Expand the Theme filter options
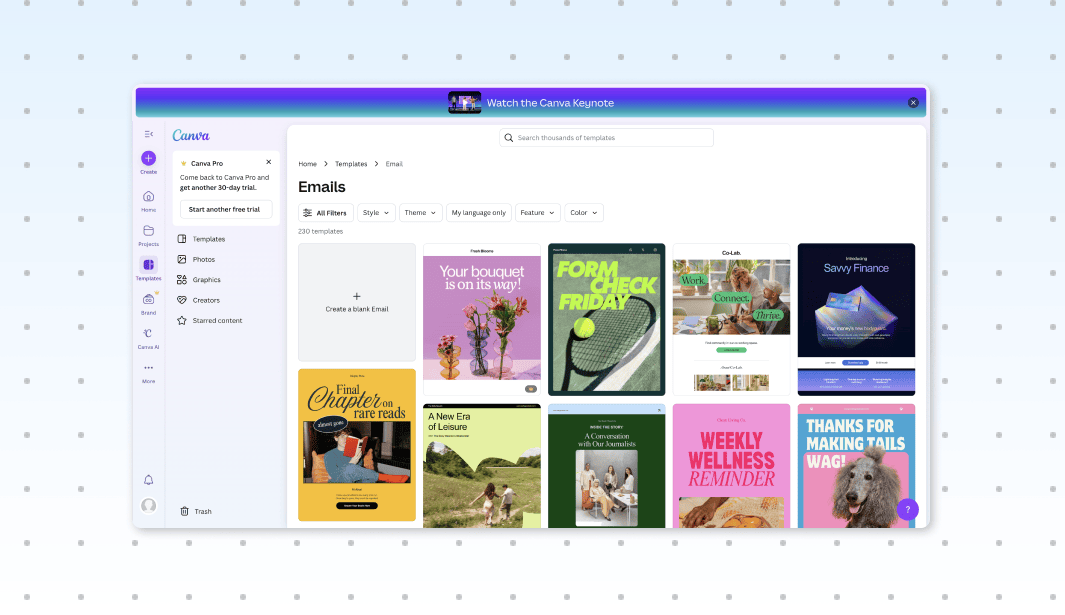 [x=420, y=212]
